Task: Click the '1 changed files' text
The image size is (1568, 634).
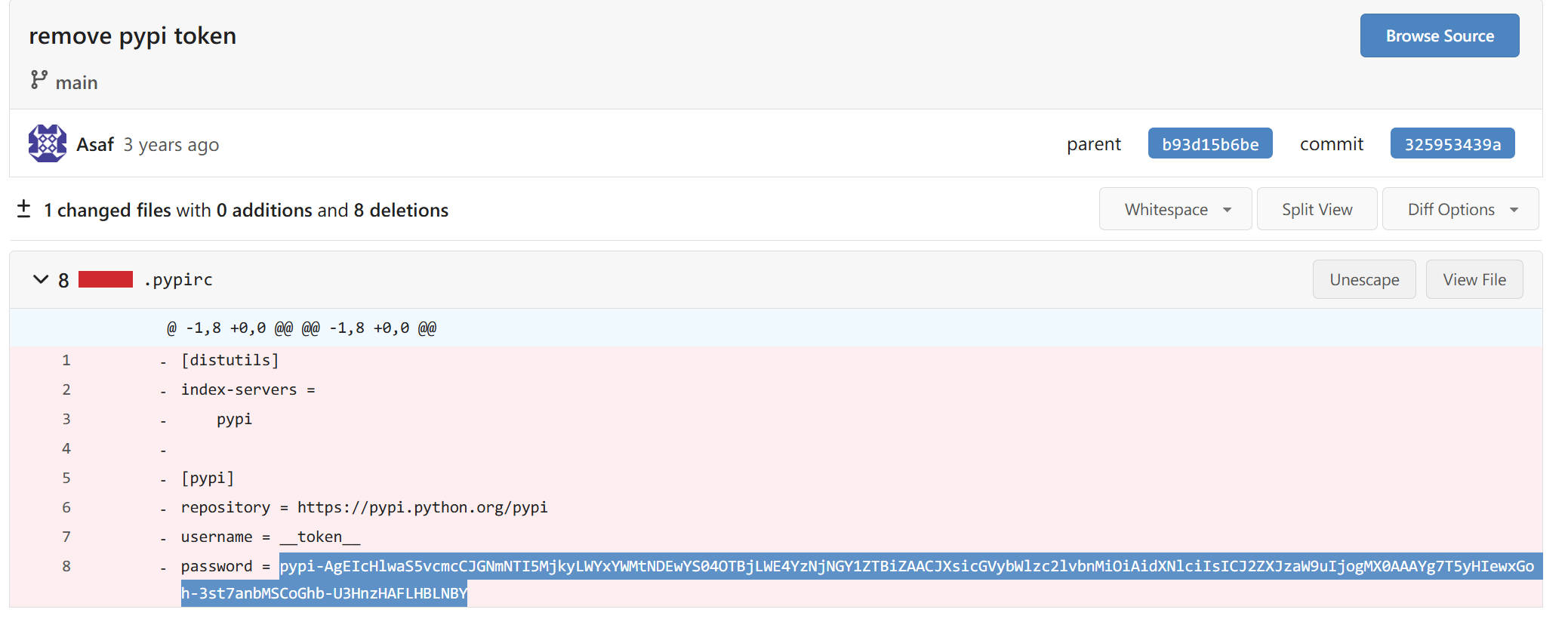Action: [107, 210]
